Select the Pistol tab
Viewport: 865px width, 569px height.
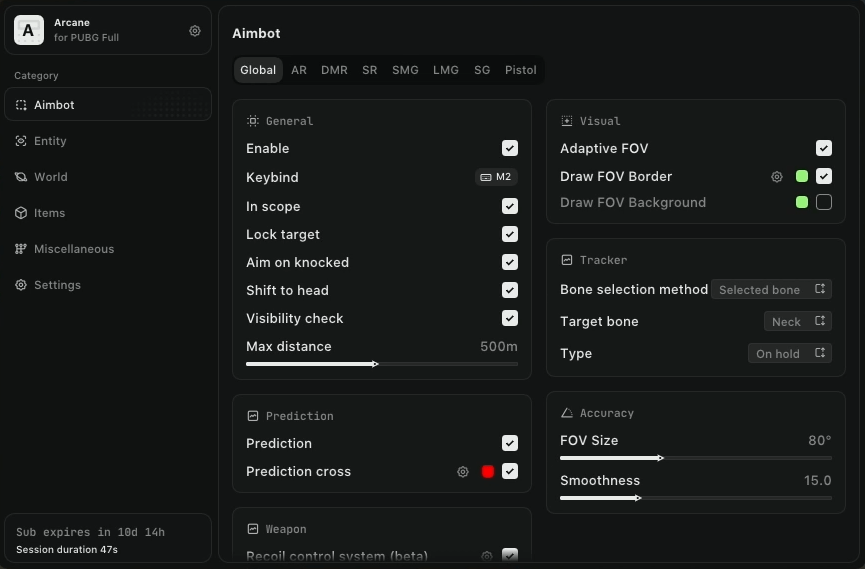point(521,70)
